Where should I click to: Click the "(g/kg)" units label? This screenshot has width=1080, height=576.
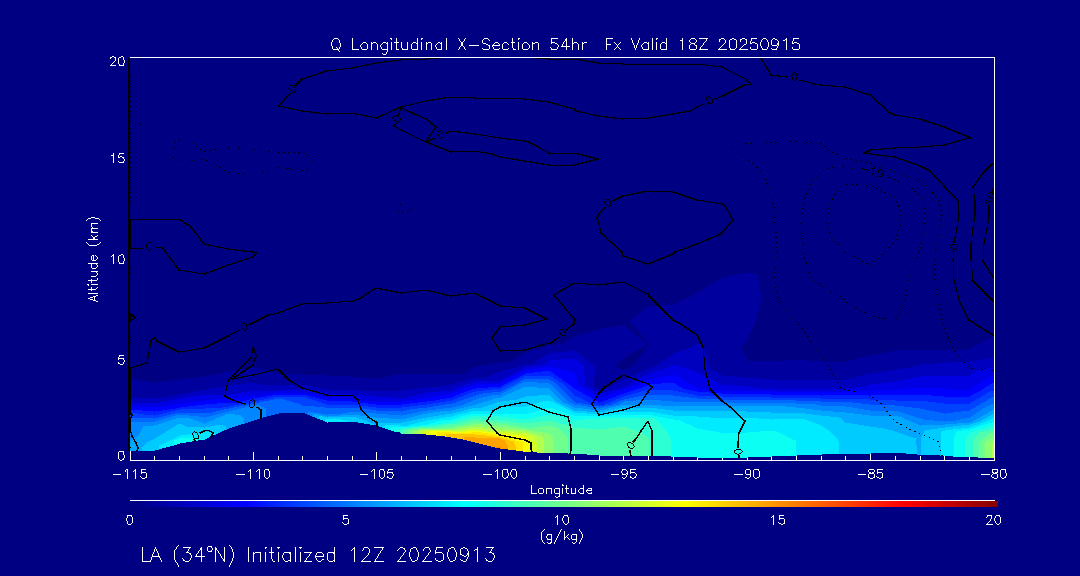pyautogui.click(x=561, y=536)
